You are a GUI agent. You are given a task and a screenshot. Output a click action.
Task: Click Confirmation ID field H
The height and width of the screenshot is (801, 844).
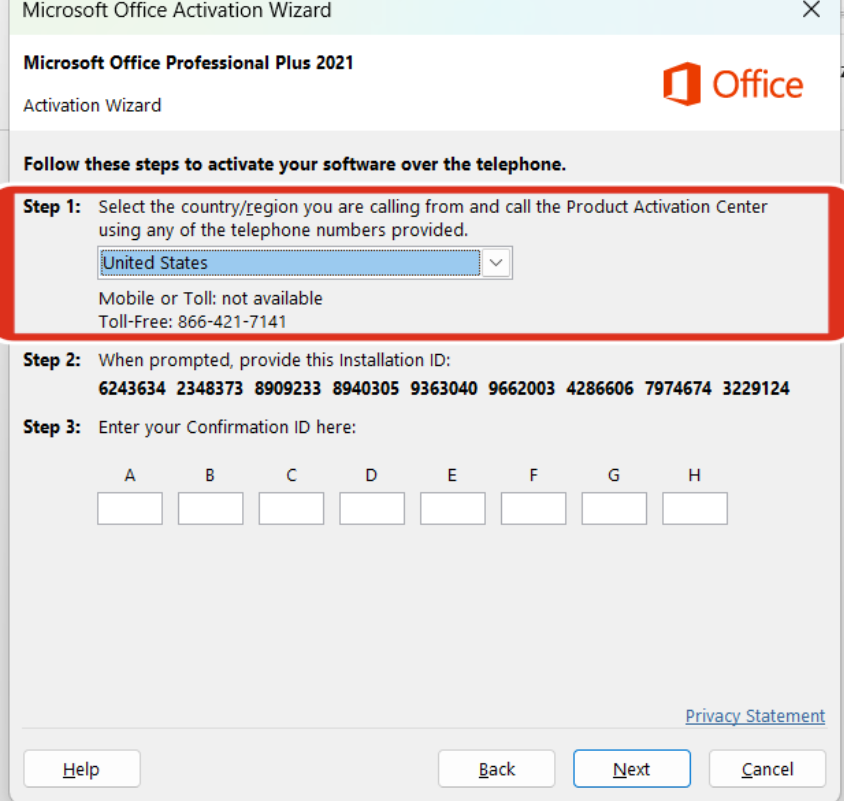tap(695, 508)
